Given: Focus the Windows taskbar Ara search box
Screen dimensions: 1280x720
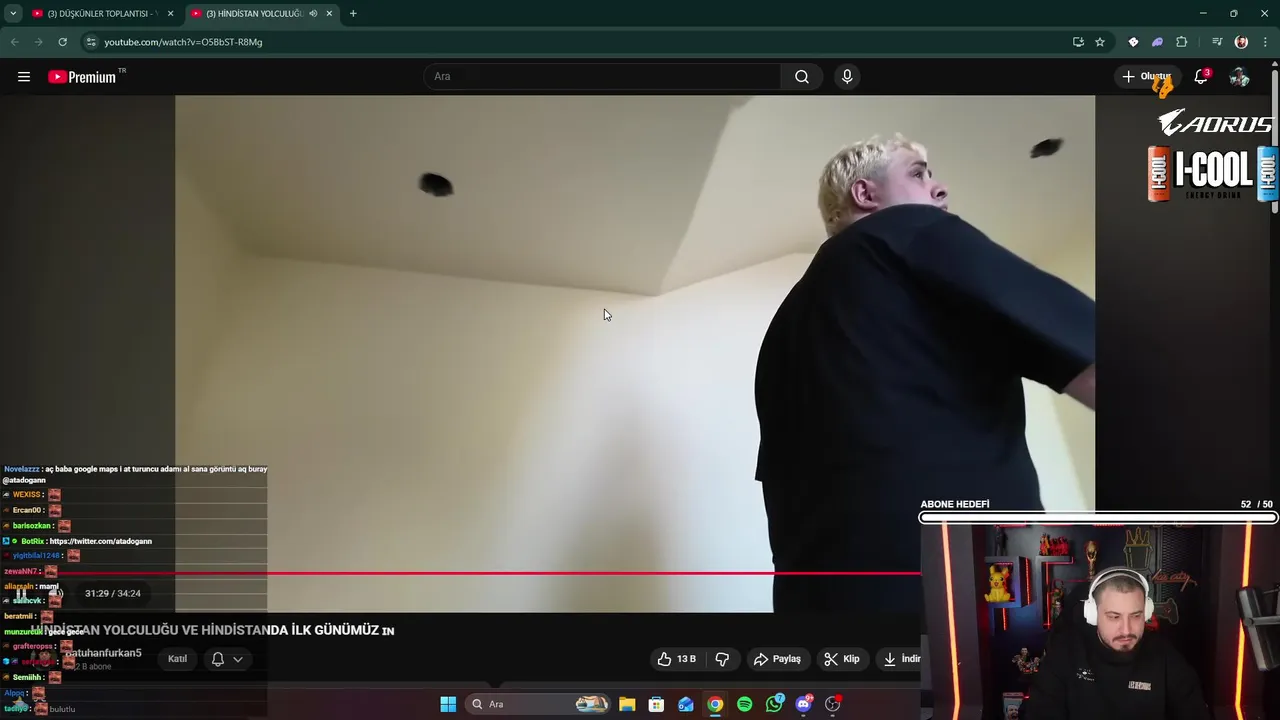Looking at the screenshot, I should [539, 704].
